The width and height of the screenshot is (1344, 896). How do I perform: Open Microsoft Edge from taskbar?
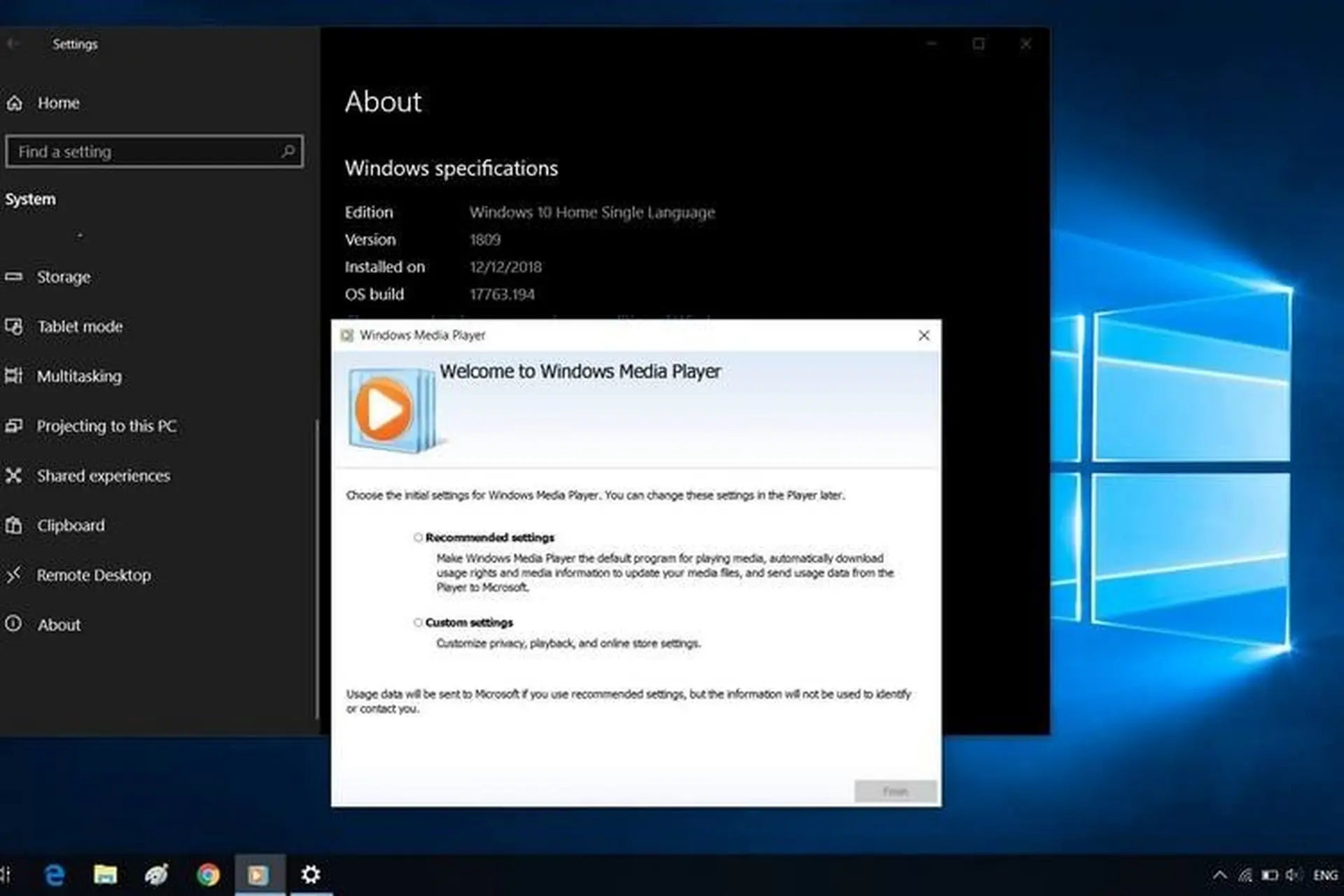55,875
